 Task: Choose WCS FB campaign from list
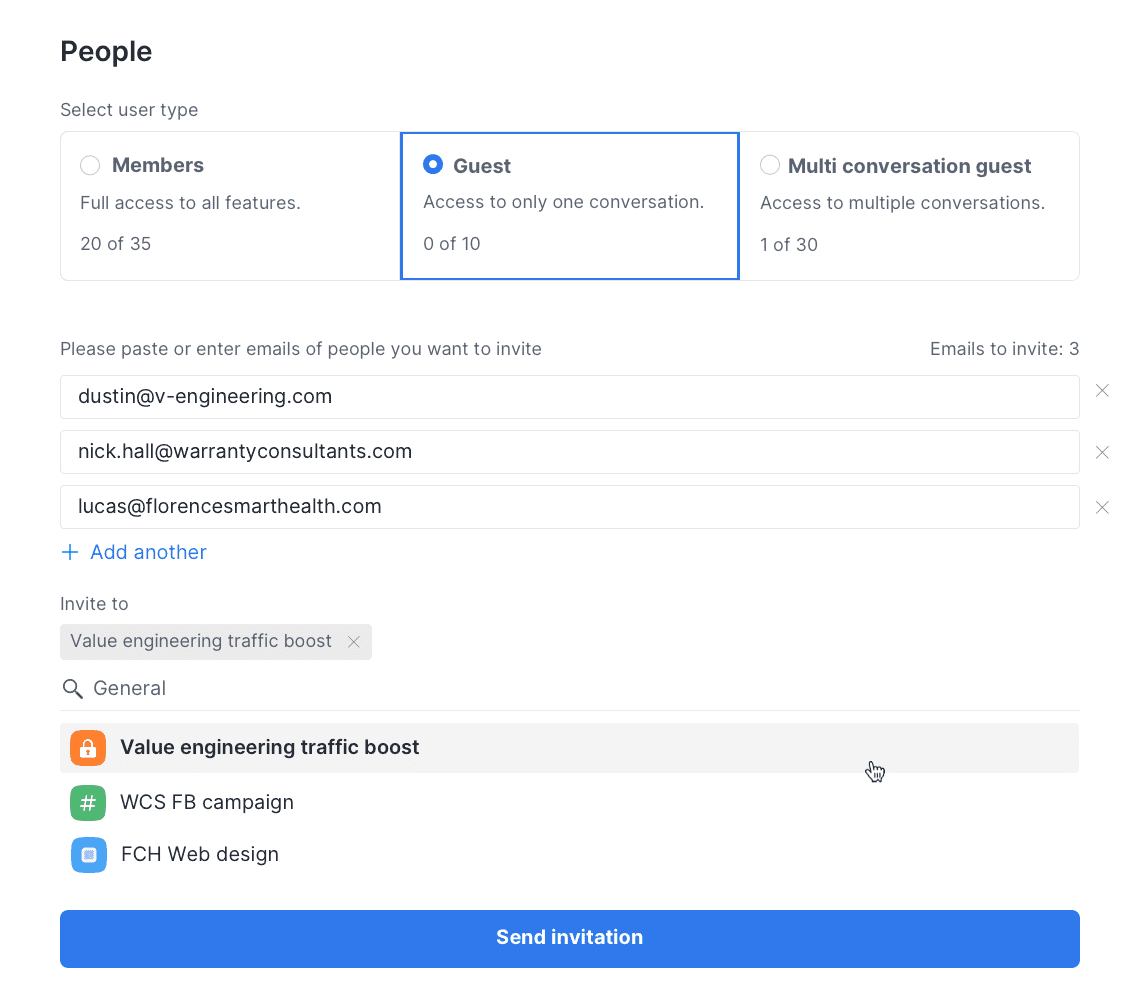207,803
